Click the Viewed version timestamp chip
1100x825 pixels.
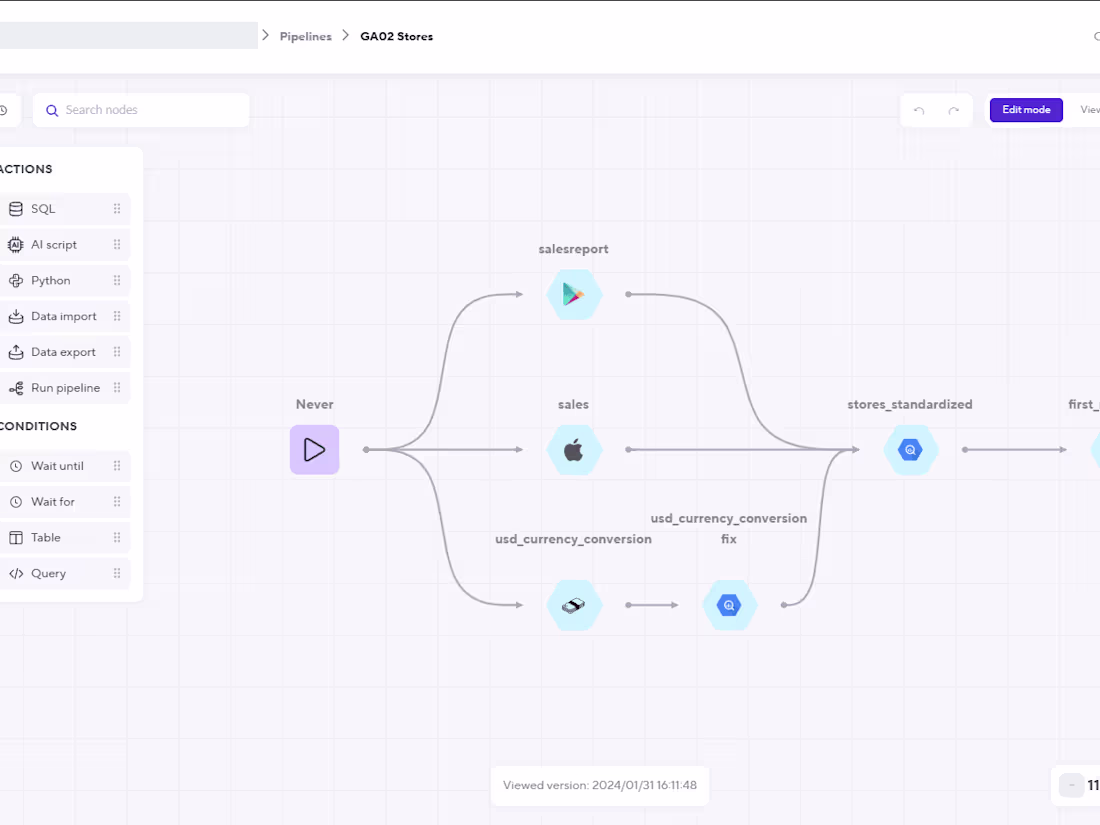tap(599, 785)
